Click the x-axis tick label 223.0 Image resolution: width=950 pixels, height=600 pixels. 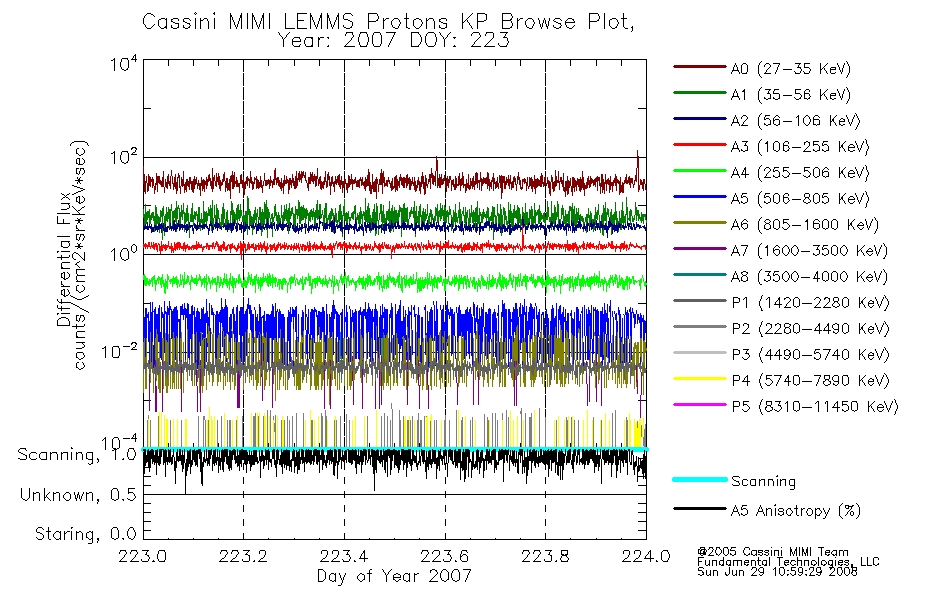142,556
